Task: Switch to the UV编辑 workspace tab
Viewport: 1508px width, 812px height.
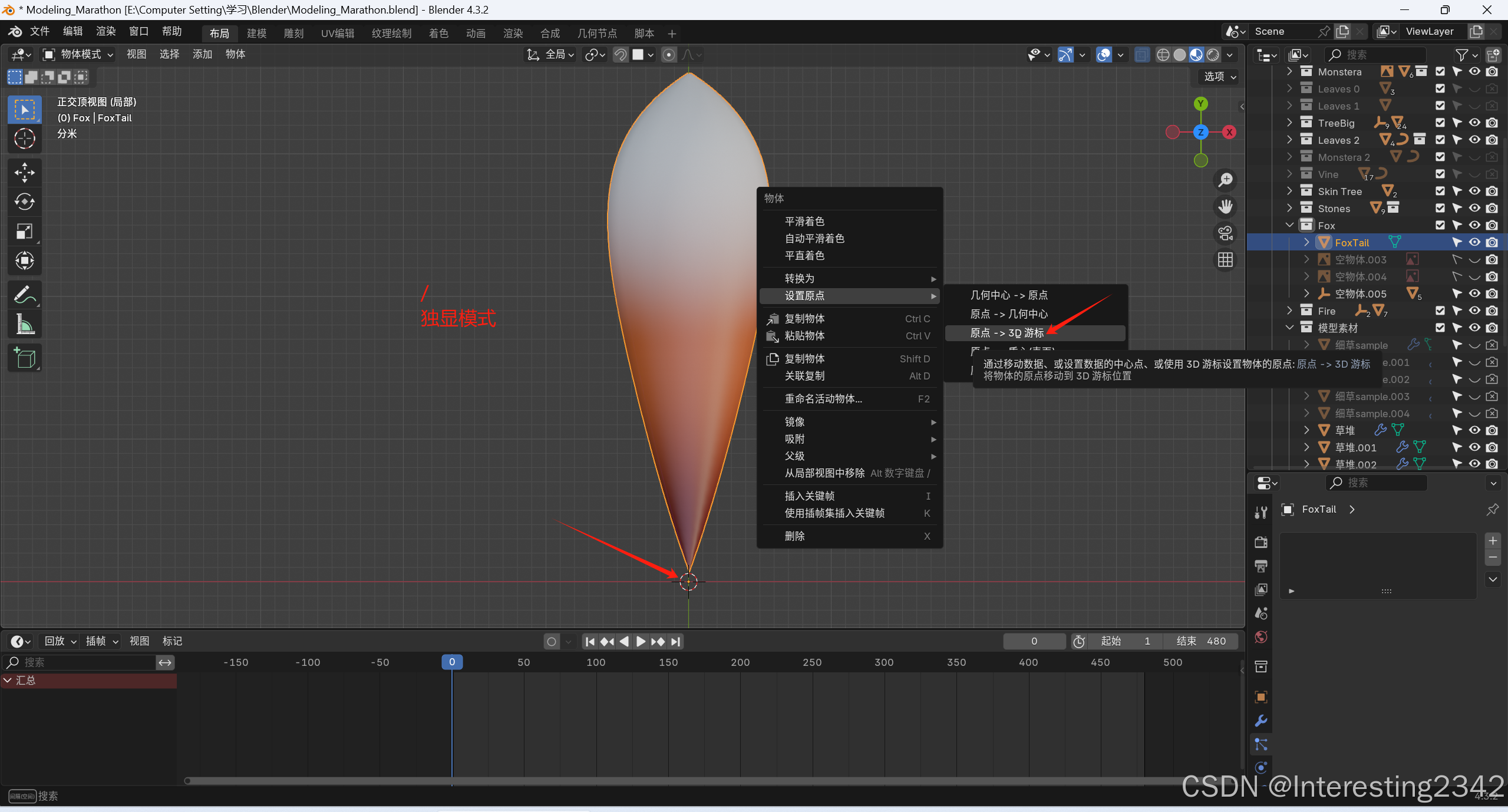Action: pyautogui.click(x=337, y=34)
